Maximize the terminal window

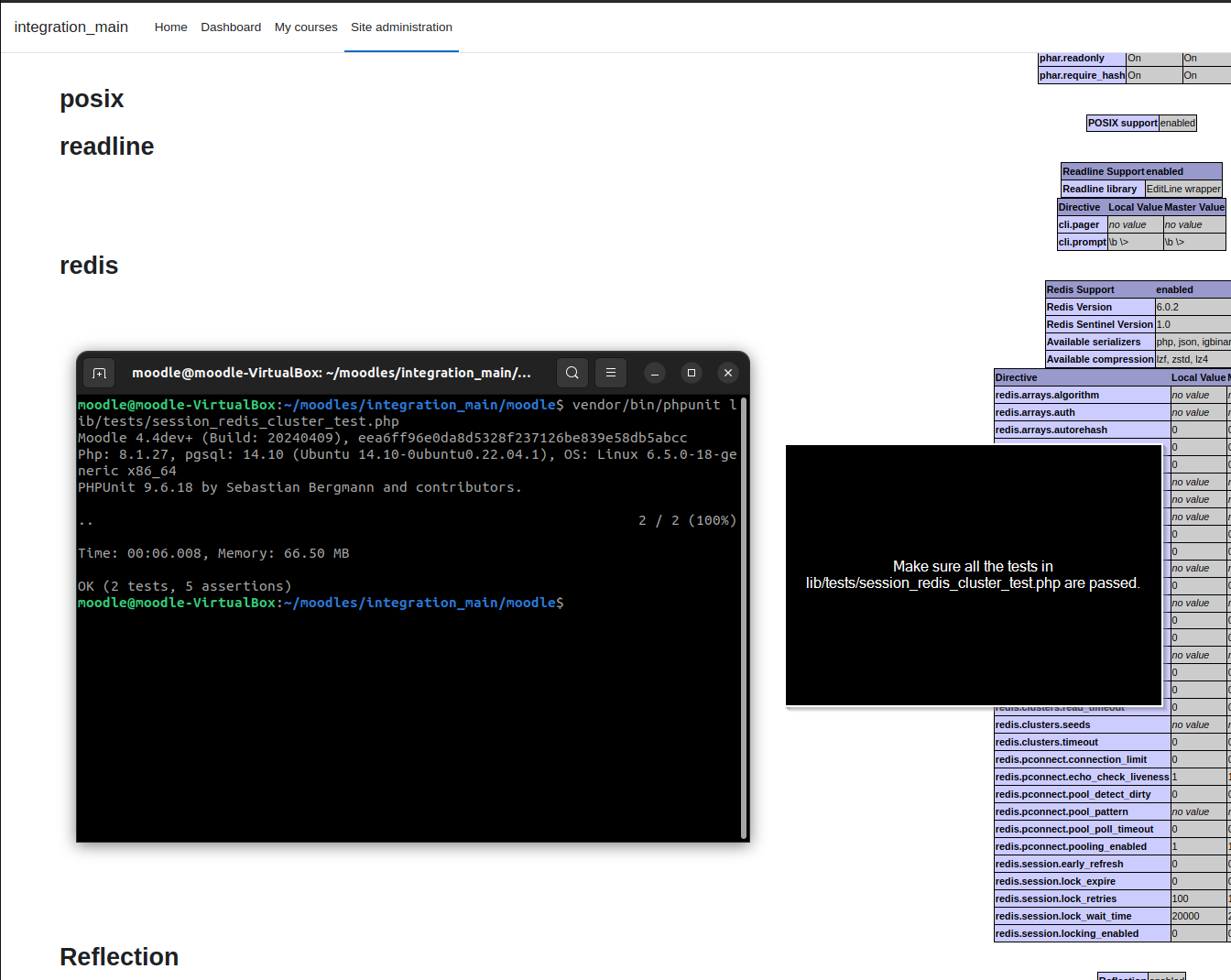(x=692, y=373)
